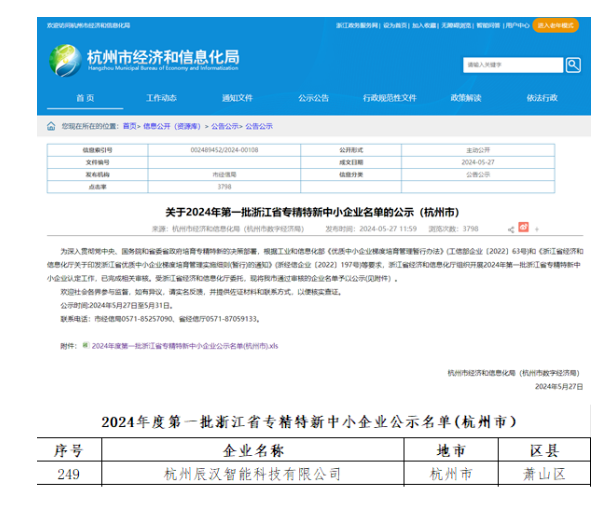This screenshot has width=612, height=506.
Task: Download the 2024年度第一批 xls attachment link
Action: pos(184,343)
